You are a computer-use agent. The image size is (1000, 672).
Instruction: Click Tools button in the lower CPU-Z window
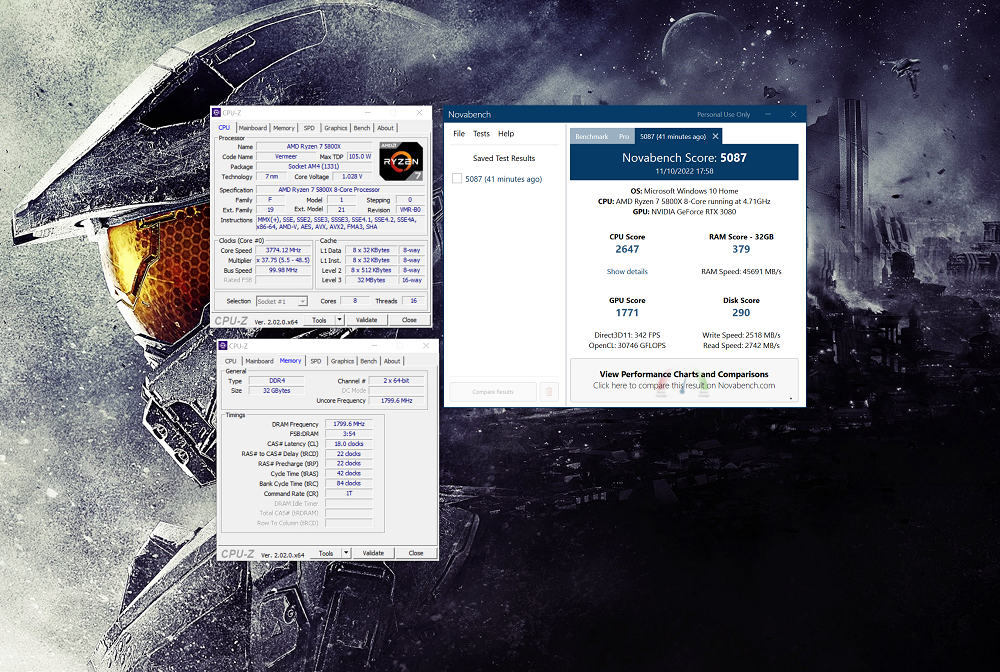click(326, 553)
